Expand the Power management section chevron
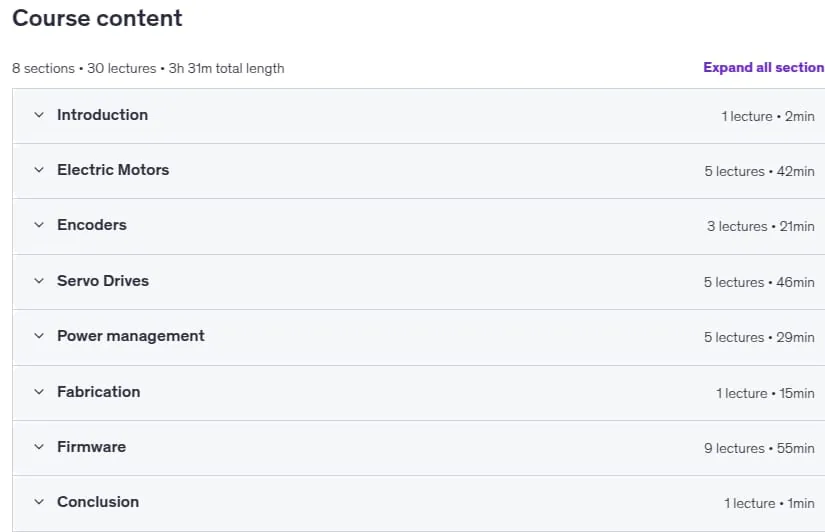Screen dimensions: 825x532 click(39, 336)
